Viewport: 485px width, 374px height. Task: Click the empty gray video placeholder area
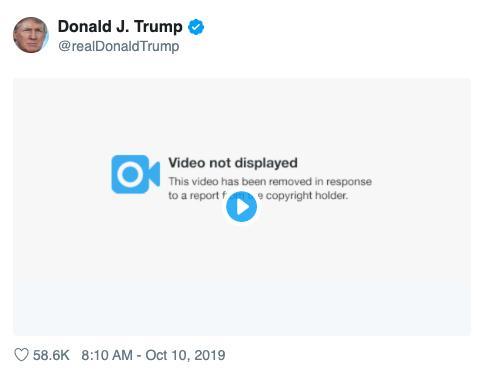[242, 277]
